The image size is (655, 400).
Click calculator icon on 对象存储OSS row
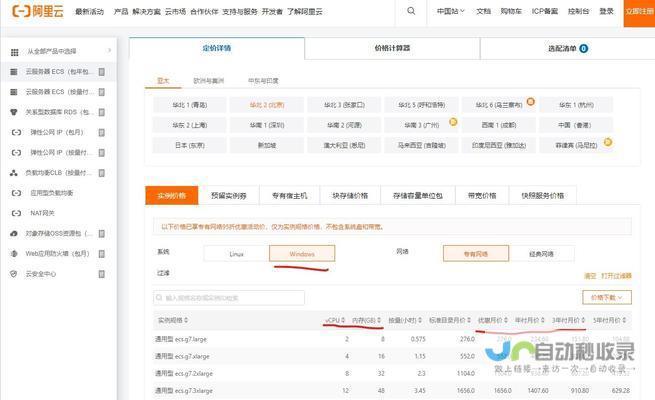coord(102,233)
